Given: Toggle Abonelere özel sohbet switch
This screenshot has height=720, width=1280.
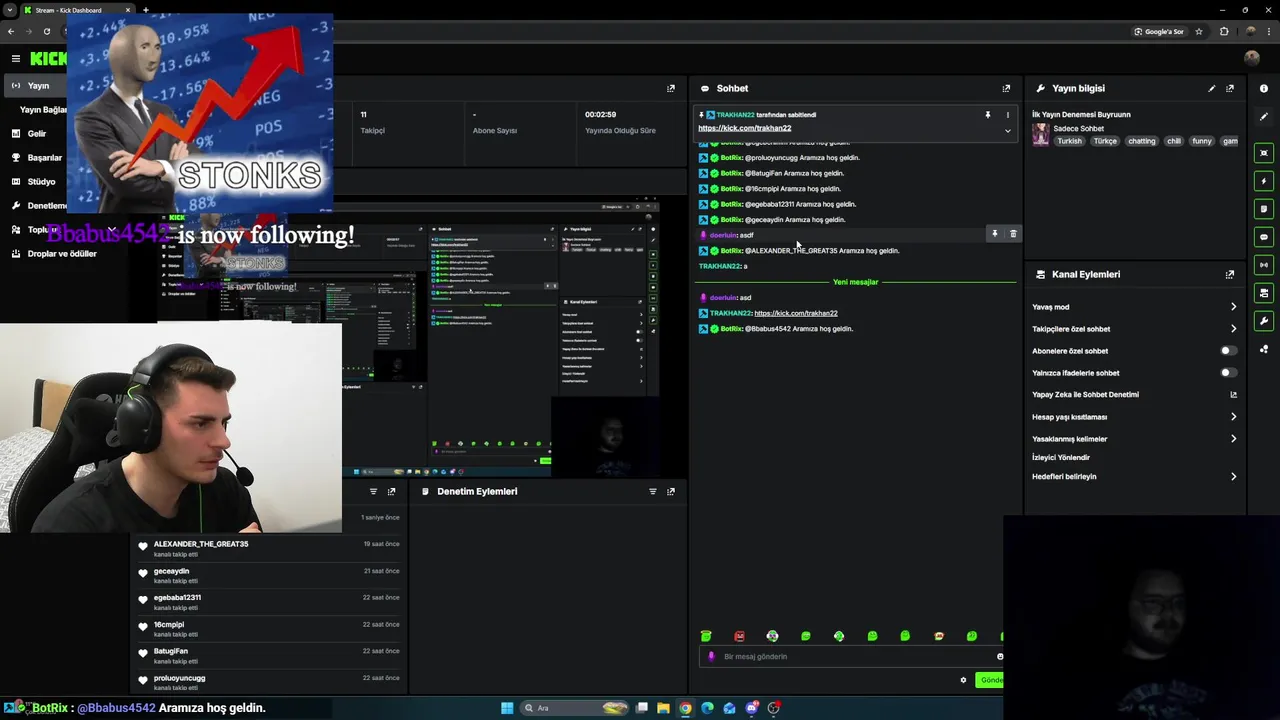Looking at the screenshot, I should (1228, 351).
